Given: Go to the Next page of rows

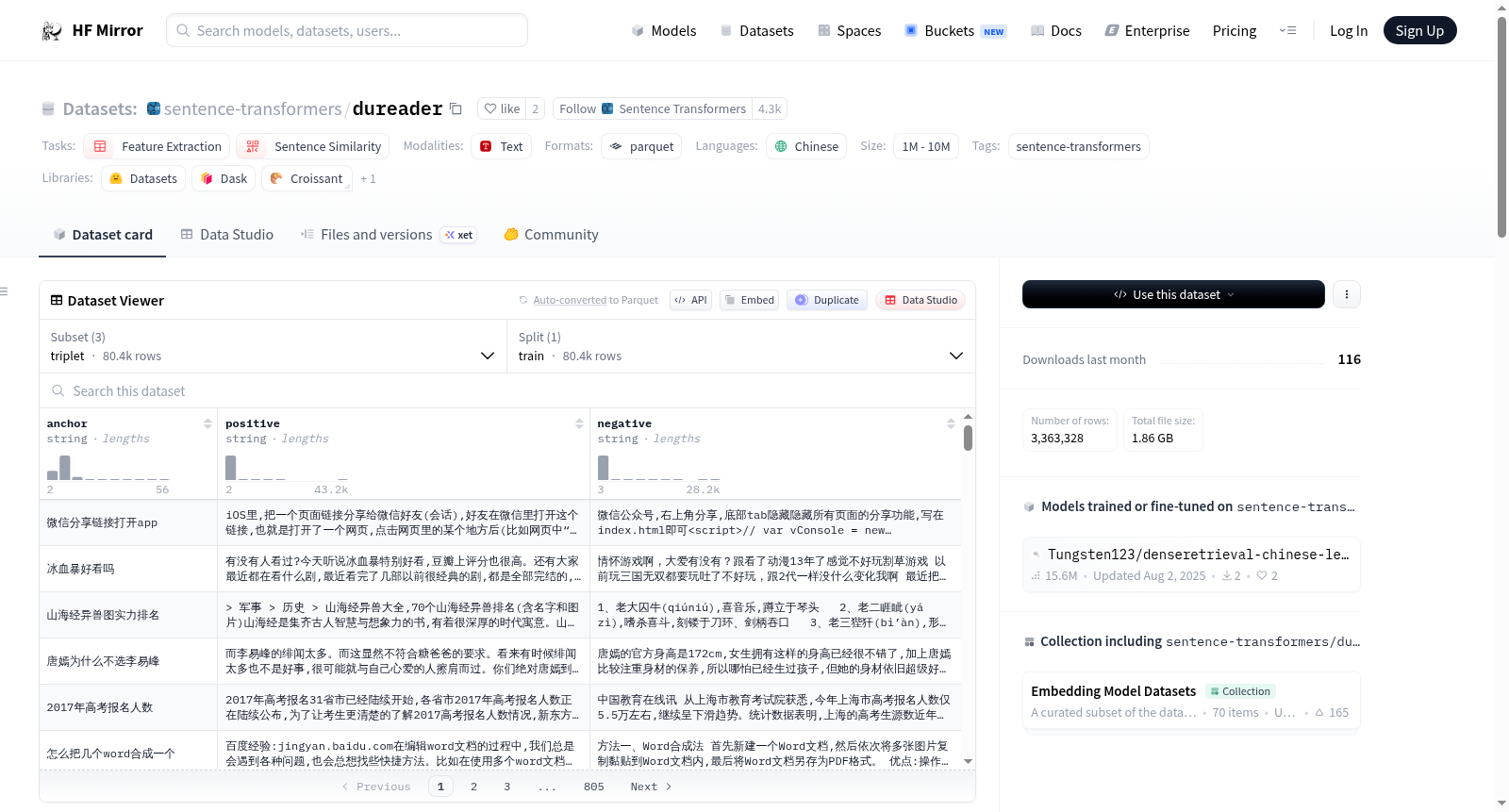Looking at the screenshot, I should [x=651, y=787].
